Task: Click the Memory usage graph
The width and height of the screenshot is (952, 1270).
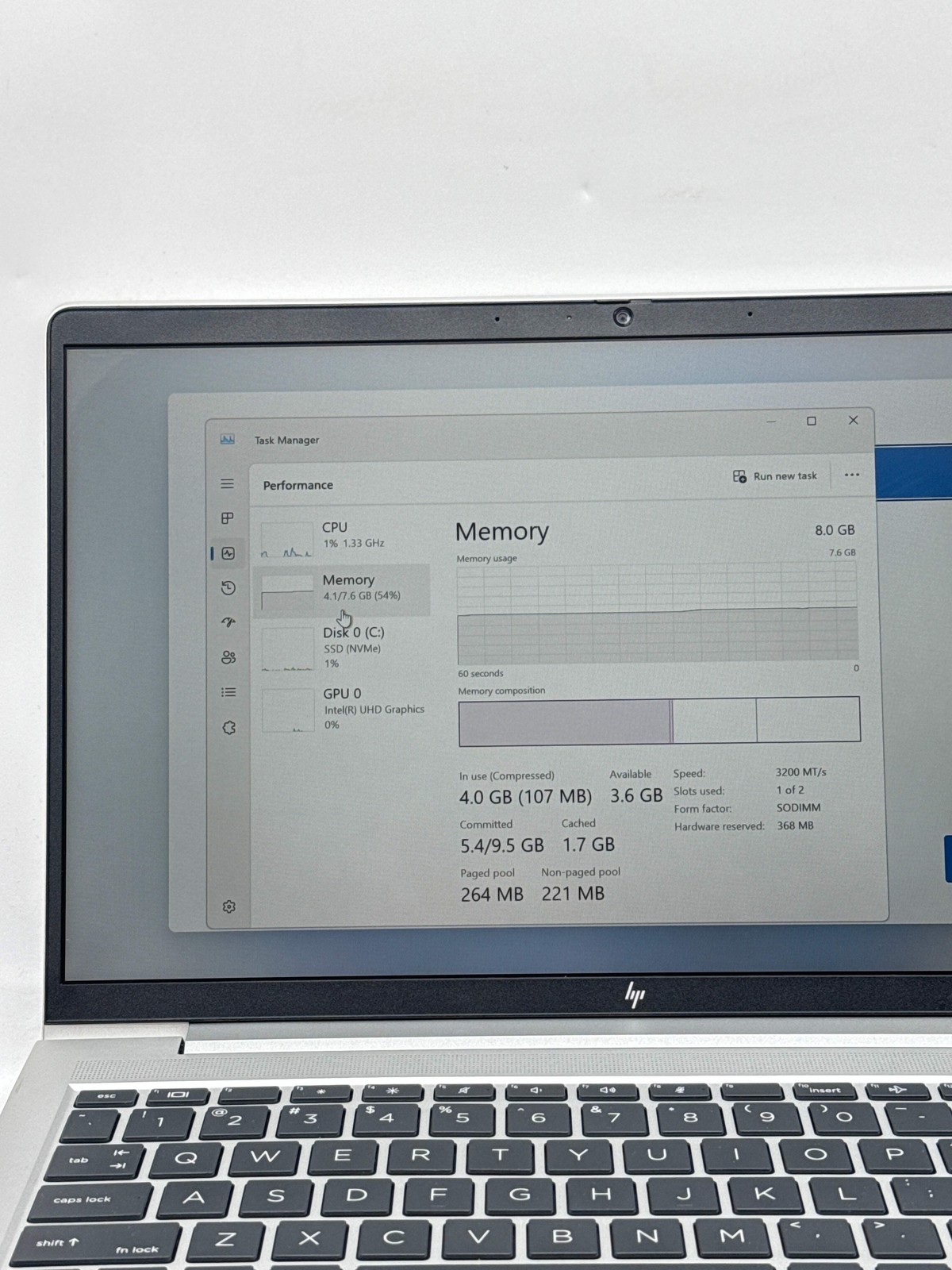Action: pos(658,614)
